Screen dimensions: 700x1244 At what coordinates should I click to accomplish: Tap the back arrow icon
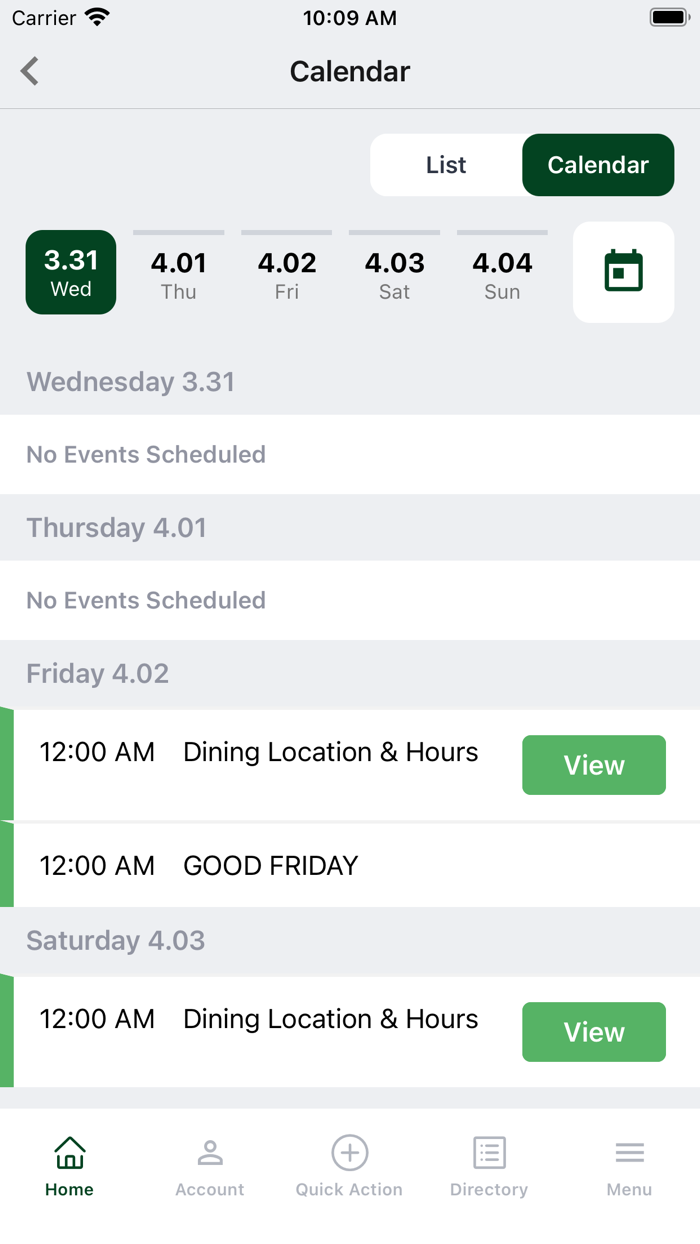[30, 71]
